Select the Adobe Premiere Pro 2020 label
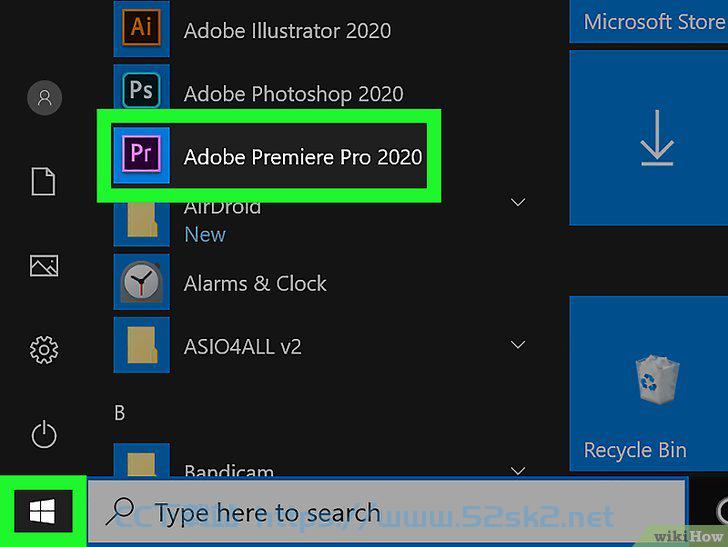The height and width of the screenshot is (547, 728). pos(303,157)
